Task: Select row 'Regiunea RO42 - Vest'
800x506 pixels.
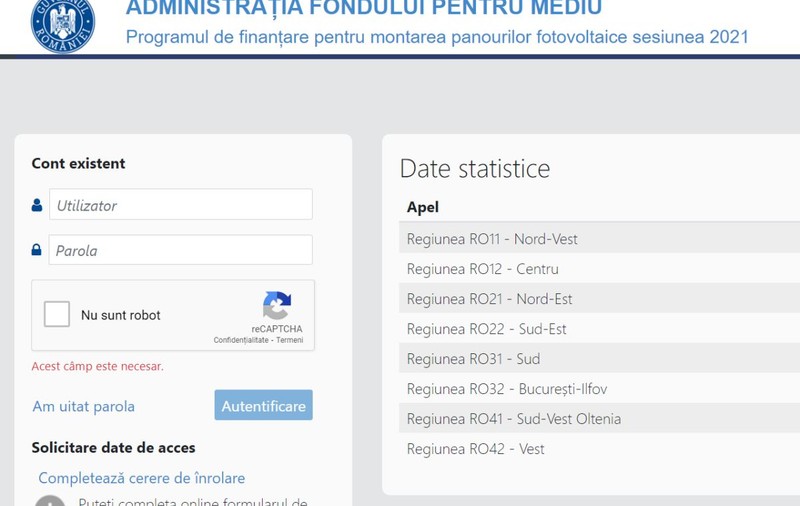Action: 599,448
